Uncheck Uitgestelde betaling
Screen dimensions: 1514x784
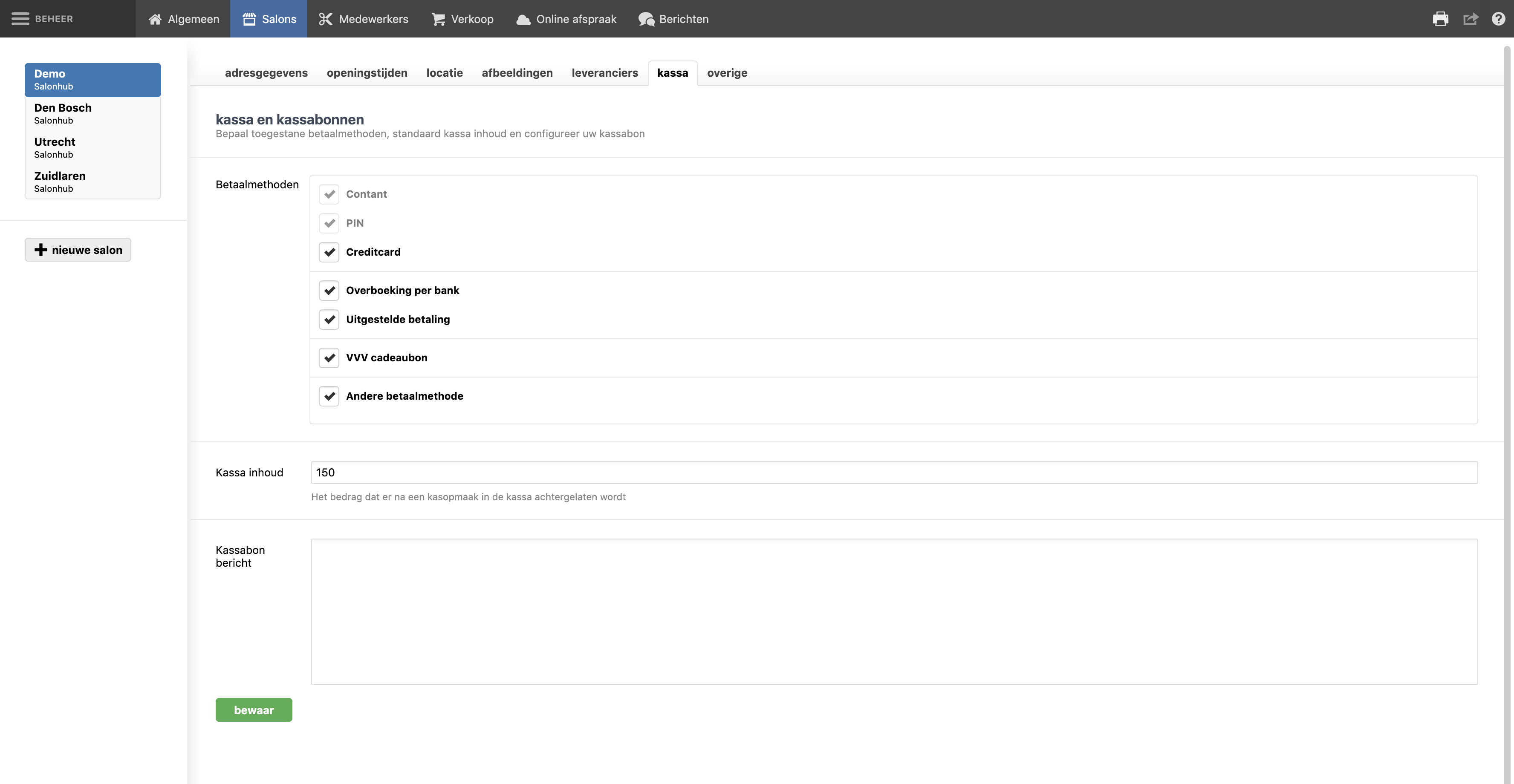(x=329, y=319)
